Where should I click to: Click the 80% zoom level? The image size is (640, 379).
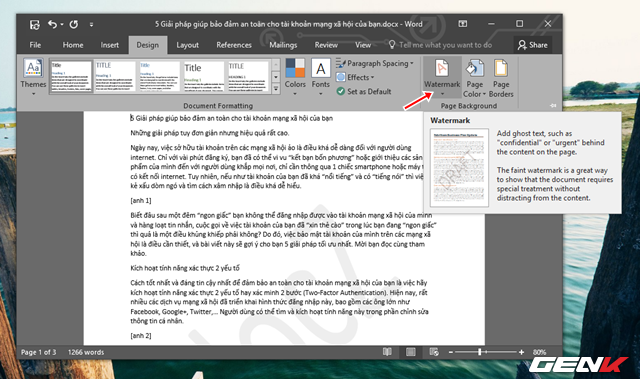click(539, 352)
